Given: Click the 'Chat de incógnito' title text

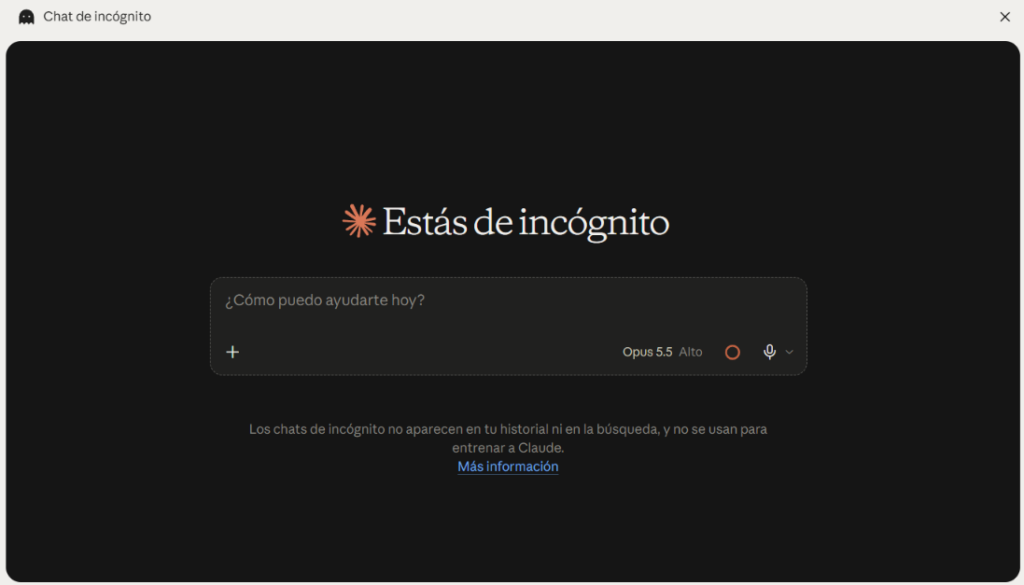Looking at the screenshot, I should click(97, 17).
